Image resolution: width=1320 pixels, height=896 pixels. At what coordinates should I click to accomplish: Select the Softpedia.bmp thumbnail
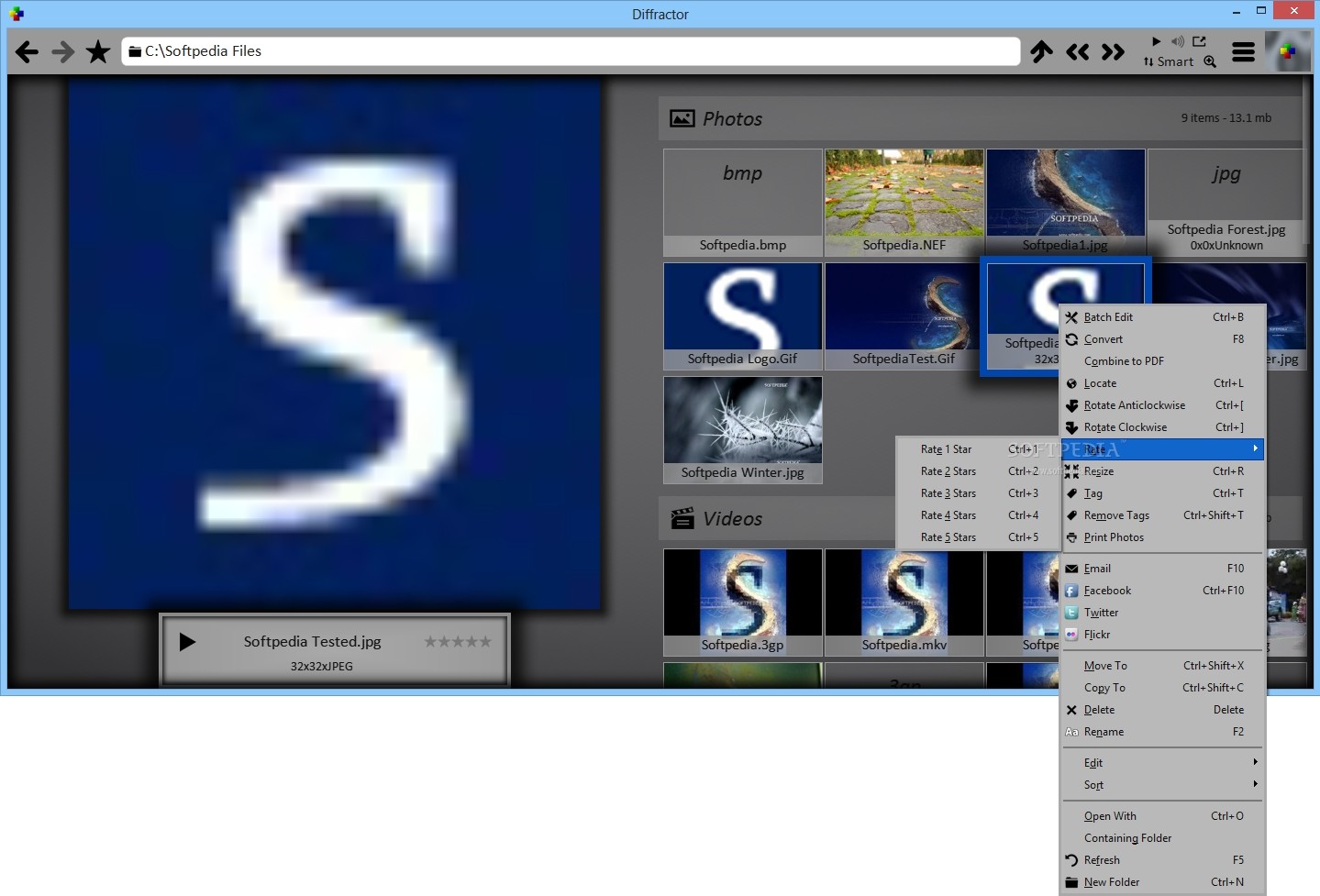coord(742,203)
